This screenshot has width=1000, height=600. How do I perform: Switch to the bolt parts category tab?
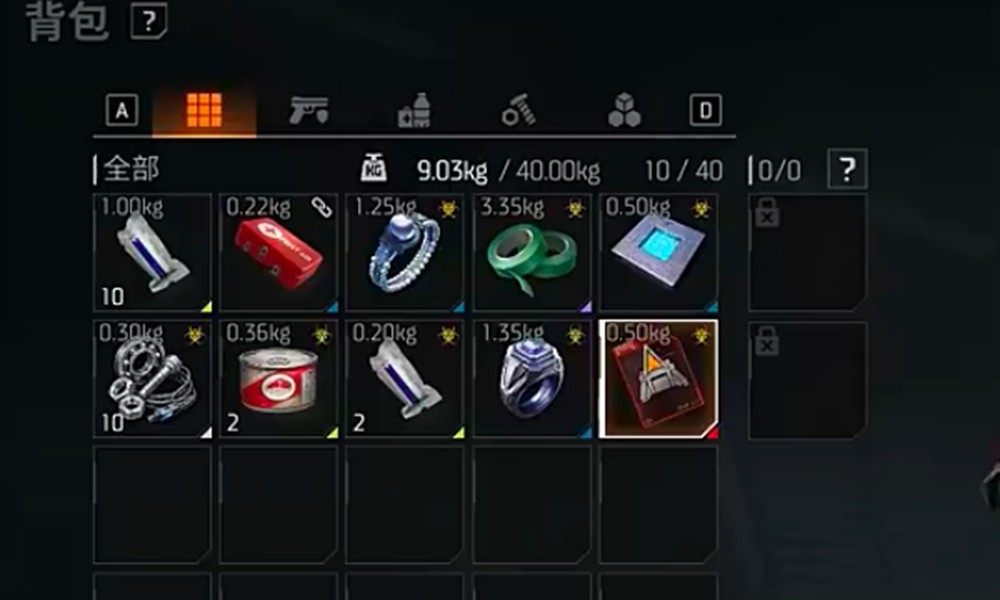pos(518,110)
